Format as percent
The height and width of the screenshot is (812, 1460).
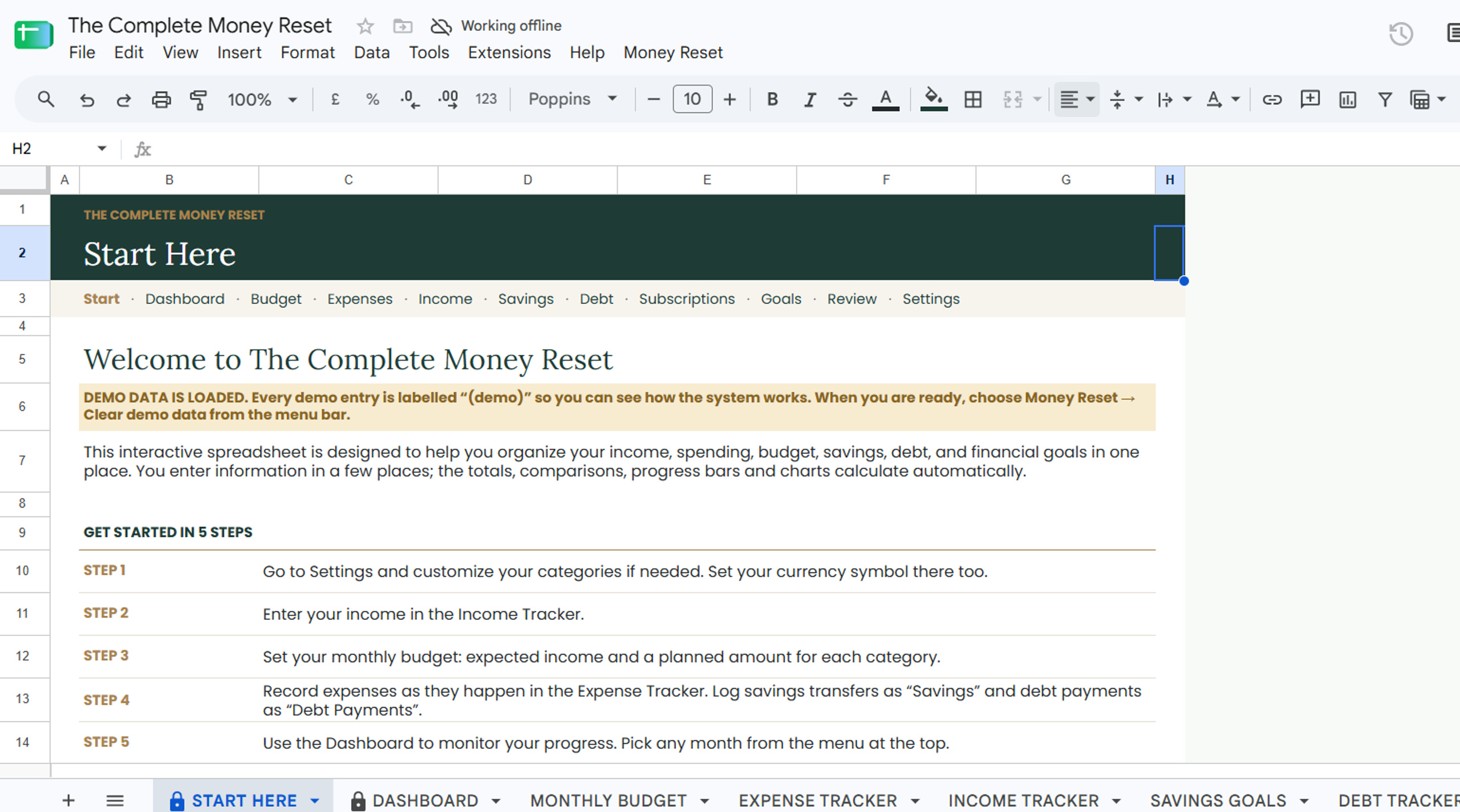[x=372, y=99]
